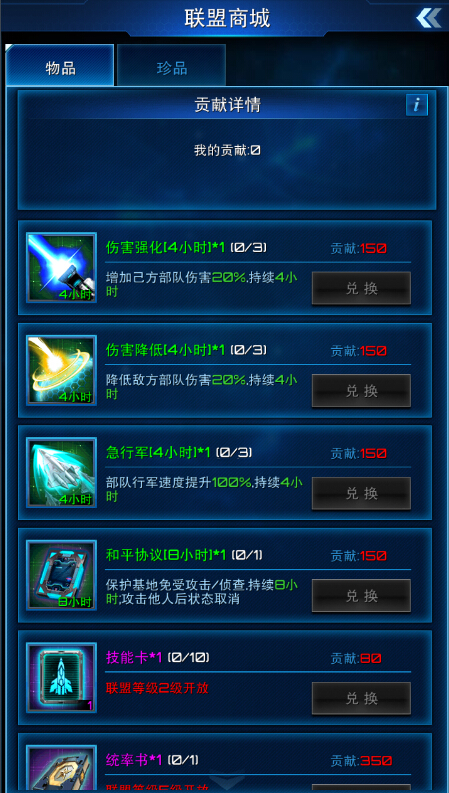Screen dimensions: 449x793
Task: Click the 贡献详情 panel header
Action: [228, 105]
